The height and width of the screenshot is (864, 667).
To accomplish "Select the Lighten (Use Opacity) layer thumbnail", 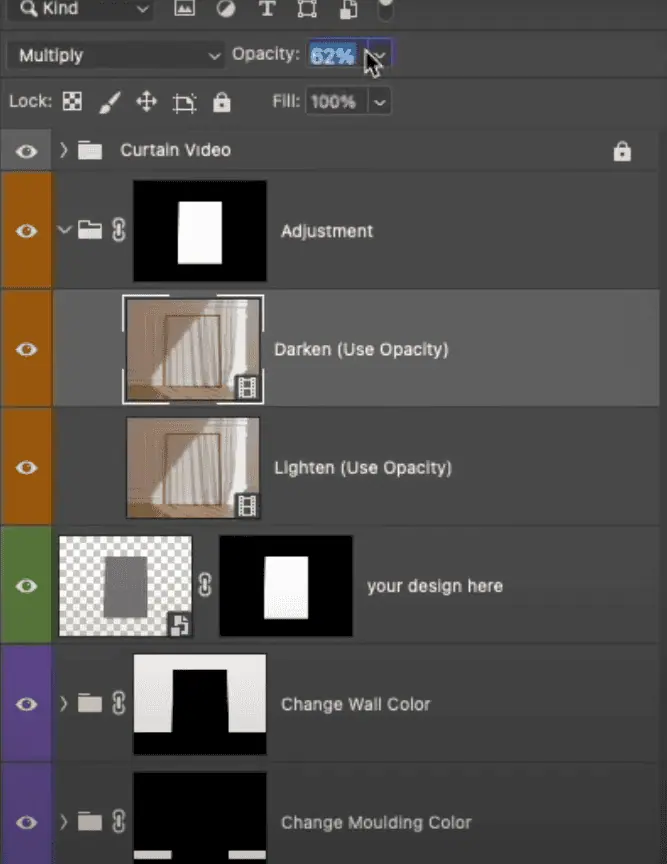I will [193, 467].
